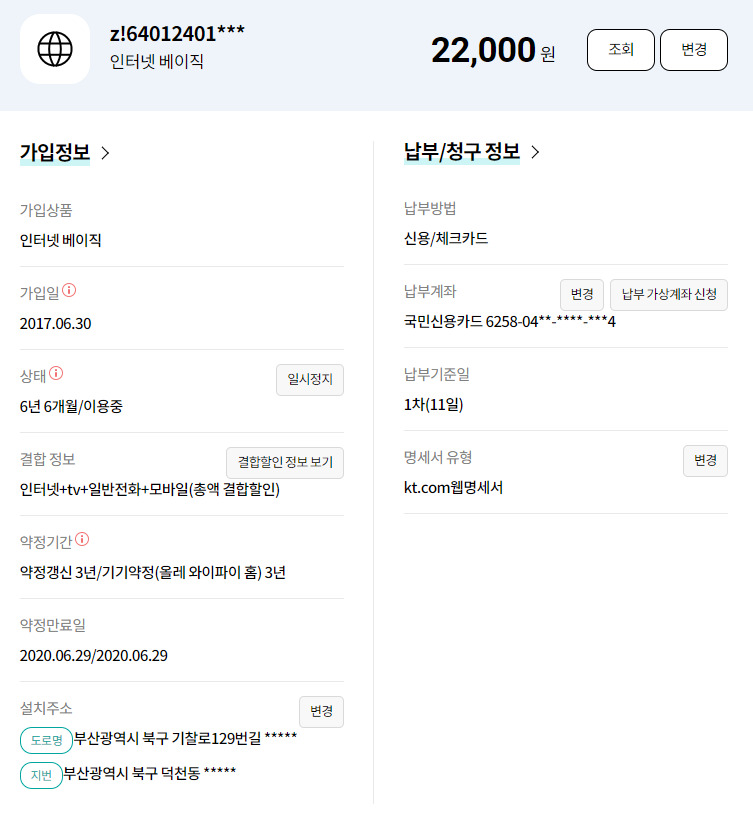This screenshot has height=817, width=753.
Task: Expand 가입정보 section chevron
Action: pyautogui.click(x=106, y=153)
